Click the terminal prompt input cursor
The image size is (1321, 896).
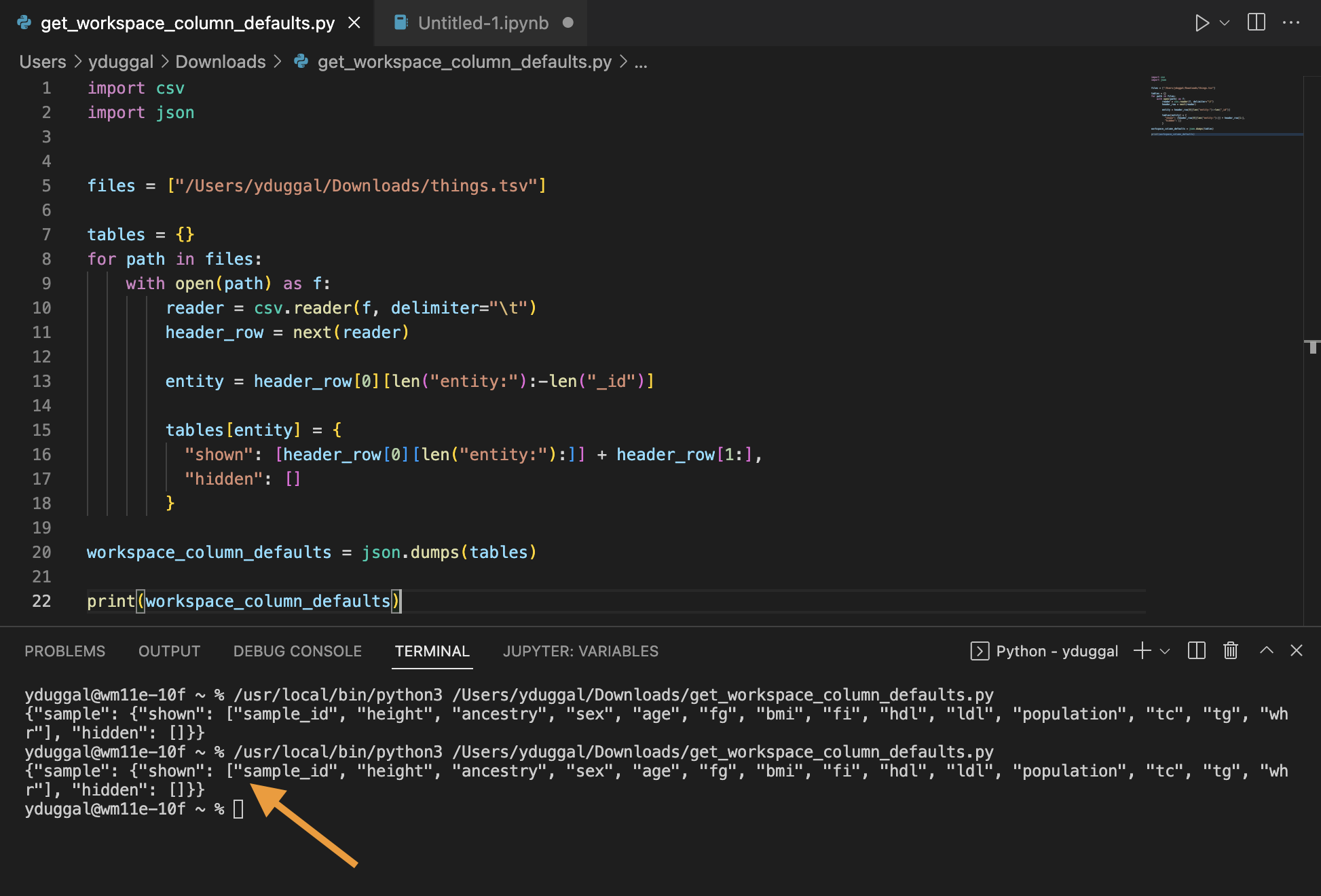pyautogui.click(x=238, y=809)
